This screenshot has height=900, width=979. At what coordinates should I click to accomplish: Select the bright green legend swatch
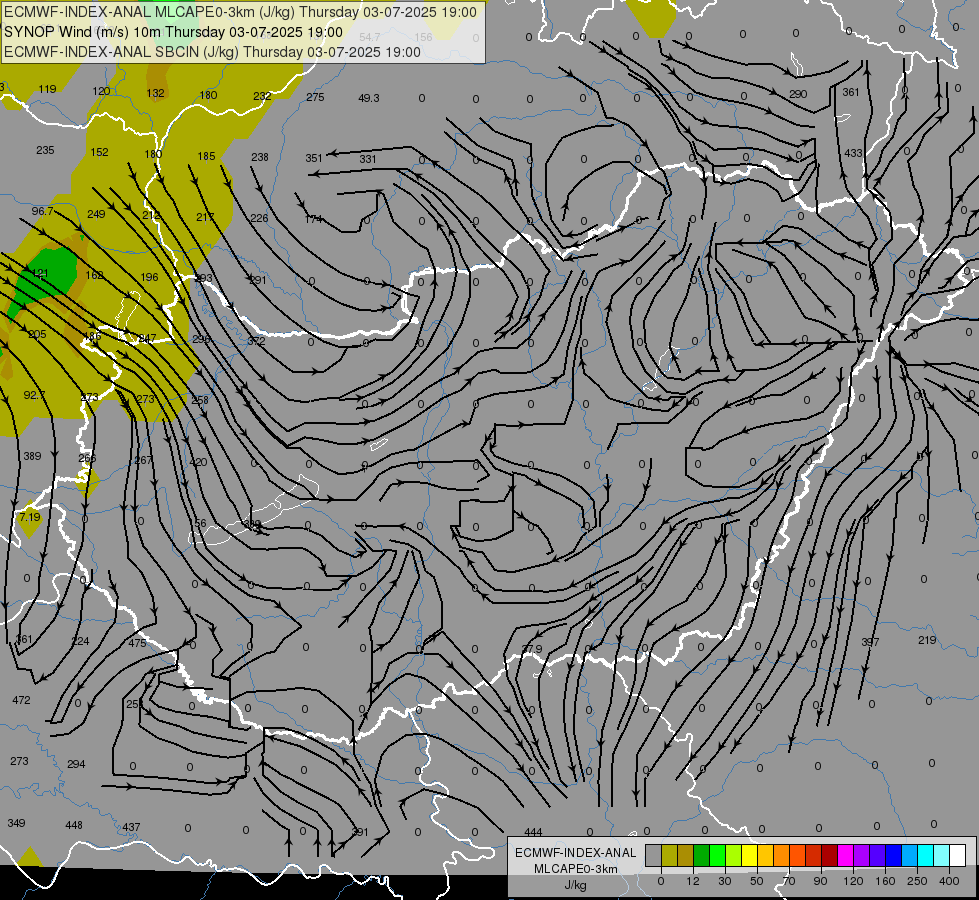click(717, 855)
